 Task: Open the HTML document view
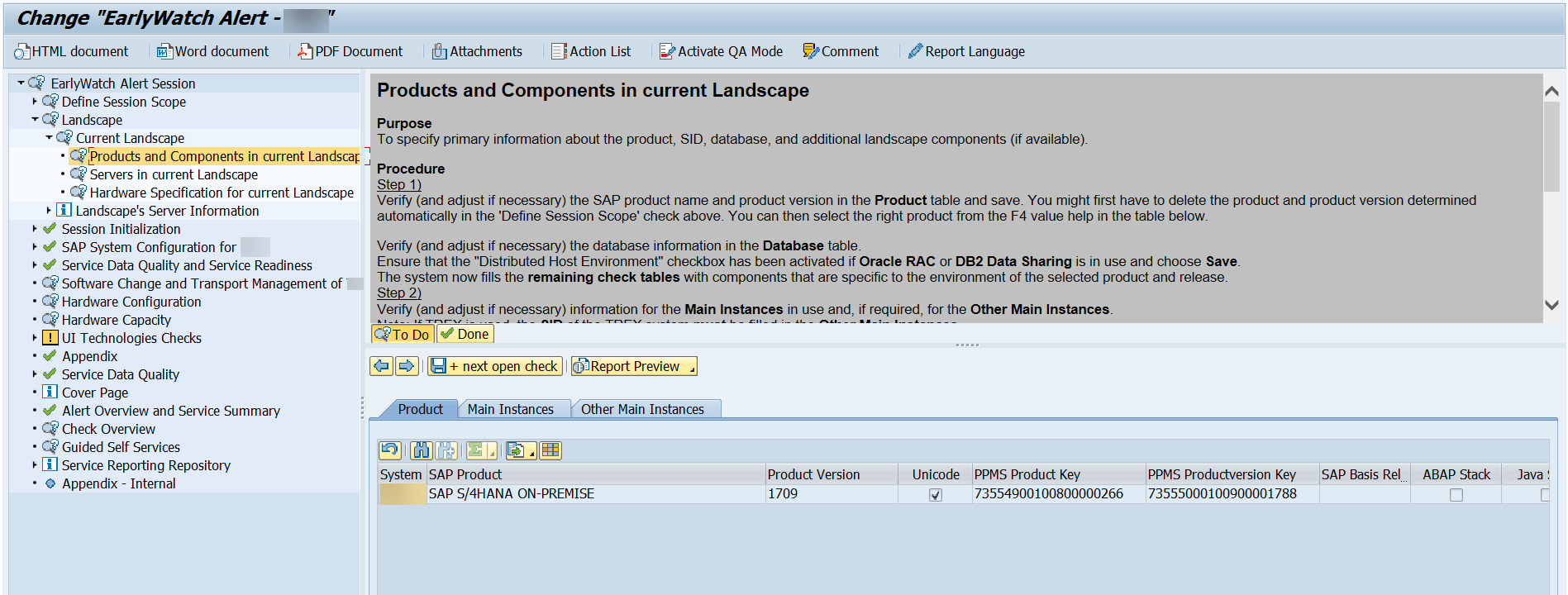(x=71, y=51)
